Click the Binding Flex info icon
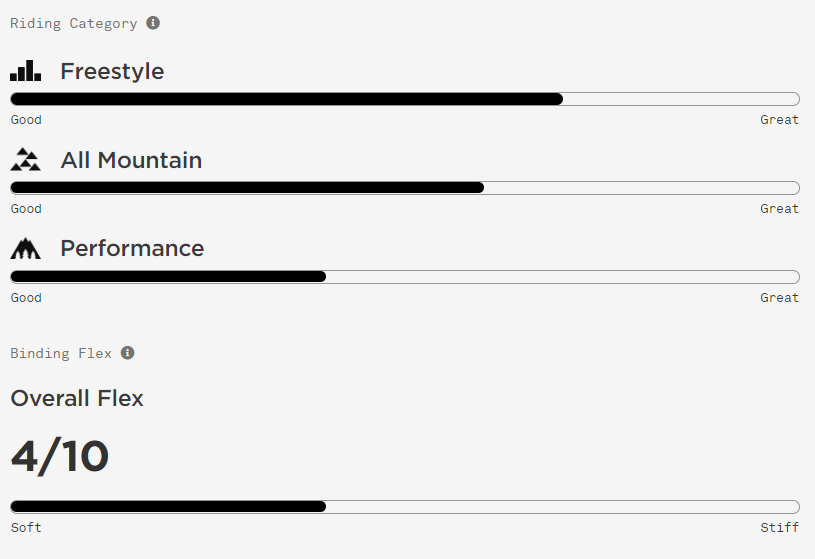The height and width of the screenshot is (559, 815). [127, 353]
